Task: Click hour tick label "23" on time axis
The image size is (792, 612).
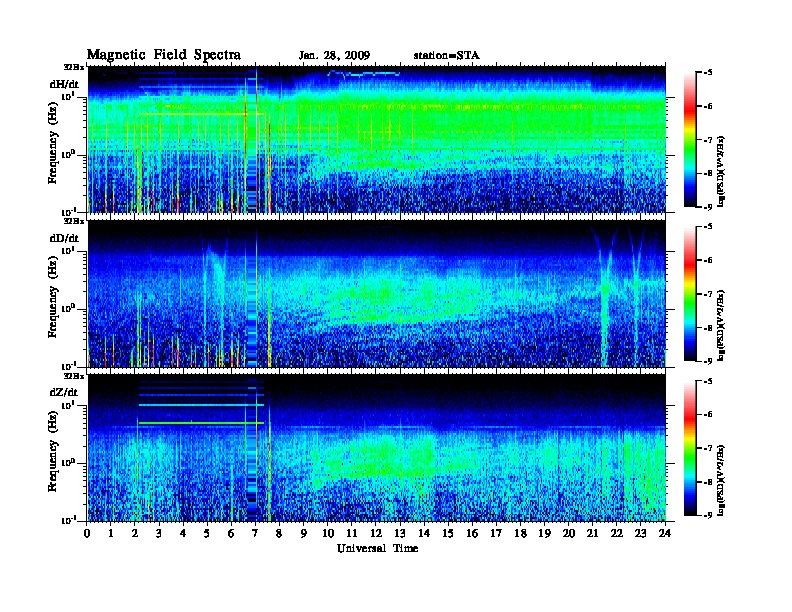Action: (x=640, y=533)
